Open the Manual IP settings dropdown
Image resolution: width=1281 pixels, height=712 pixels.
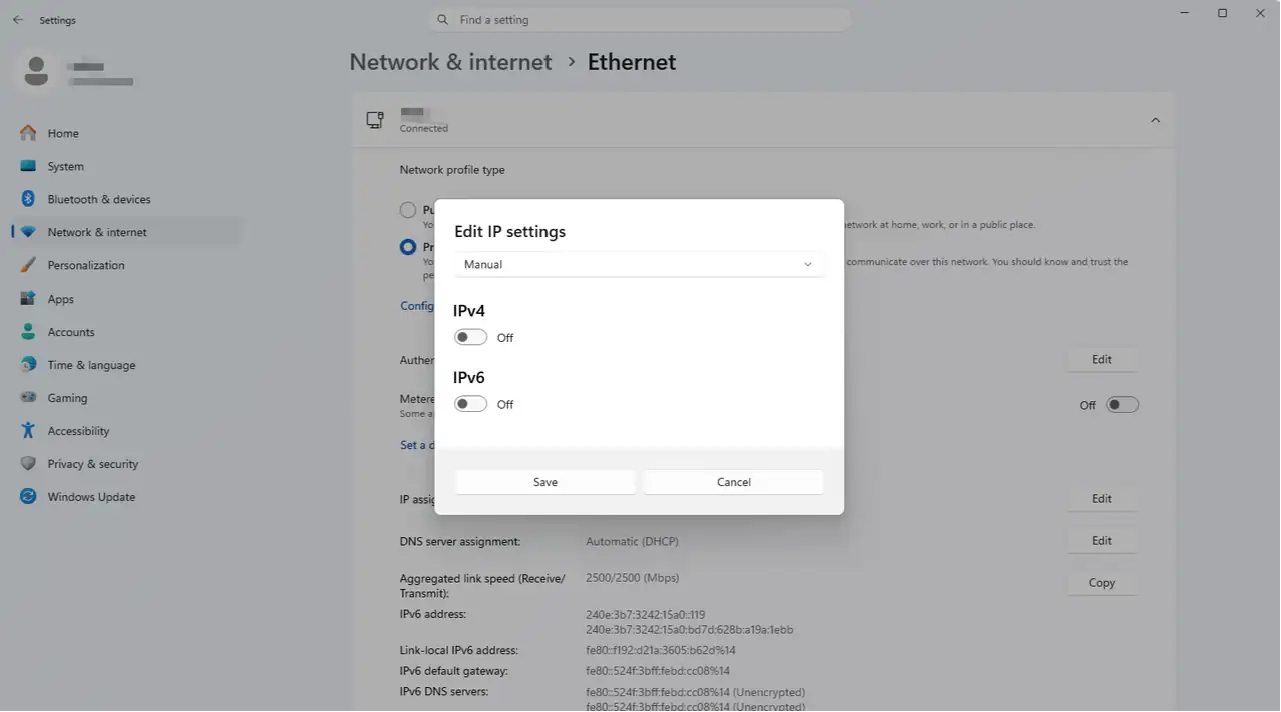[x=639, y=264]
